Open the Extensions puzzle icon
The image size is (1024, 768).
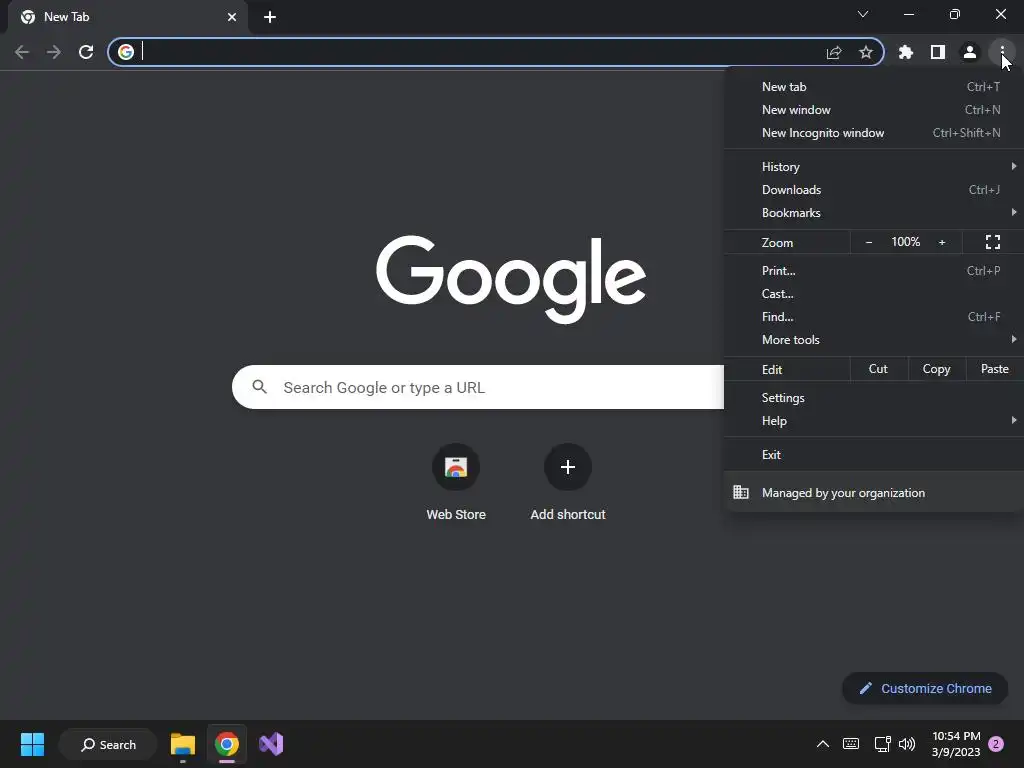[906, 52]
